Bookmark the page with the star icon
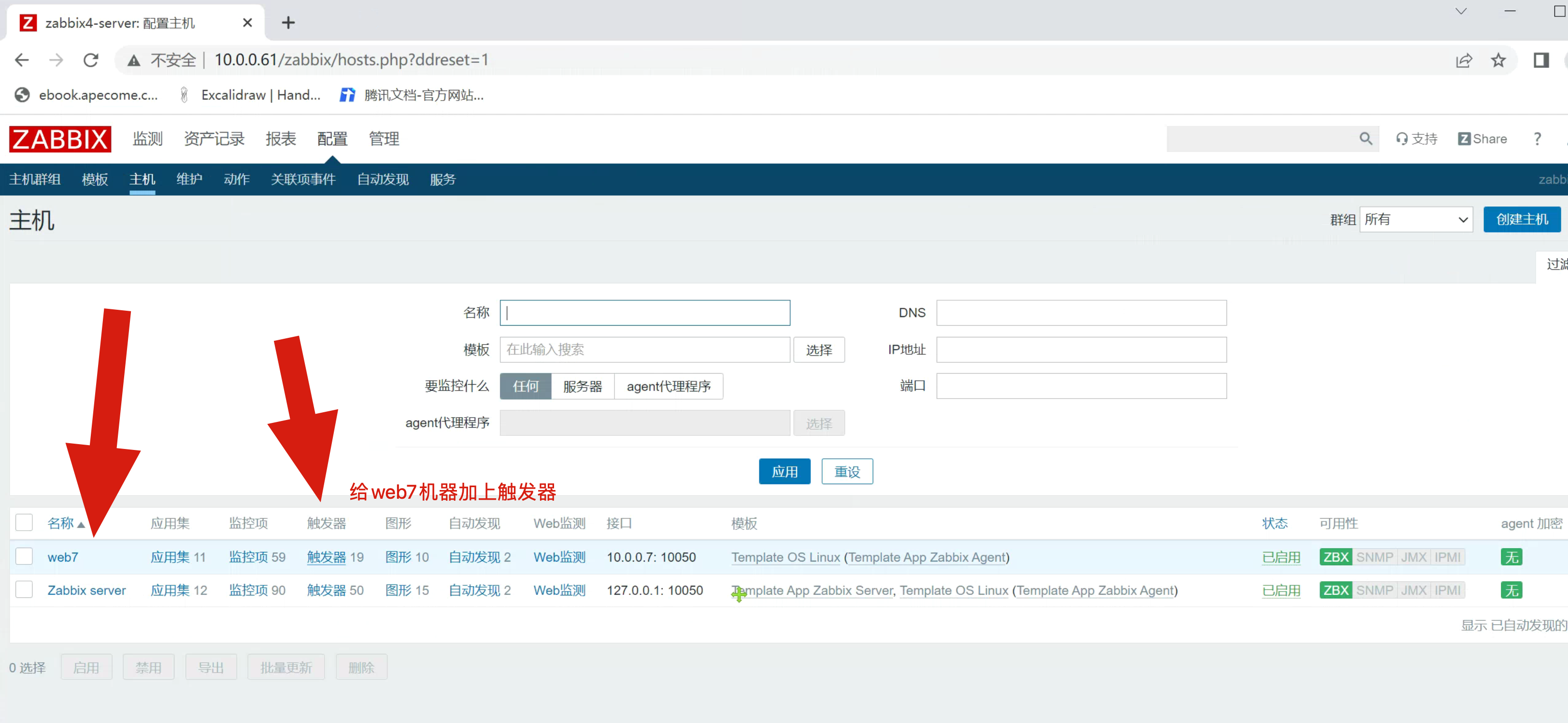Image resolution: width=1568 pixels, height=723 pixels. tap(1497, 60)
